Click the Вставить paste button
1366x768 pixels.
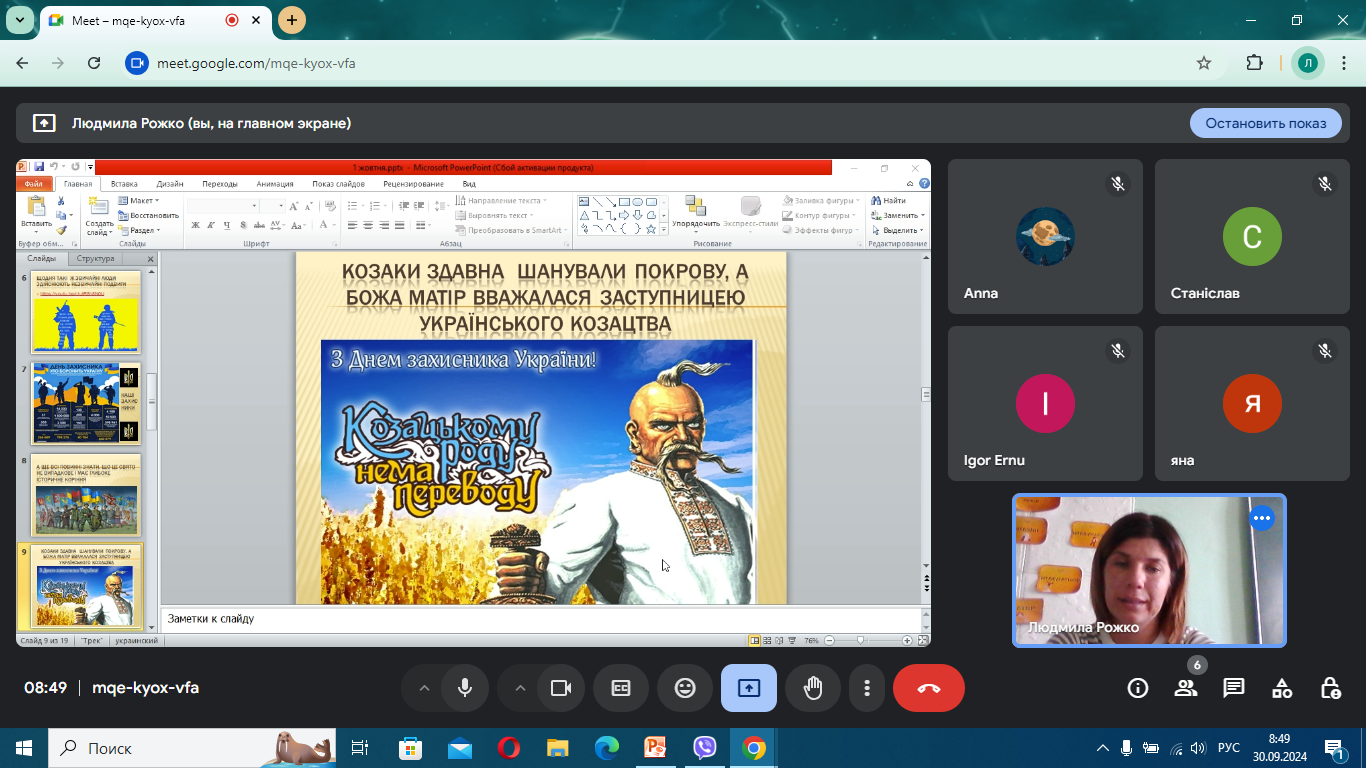36,215
